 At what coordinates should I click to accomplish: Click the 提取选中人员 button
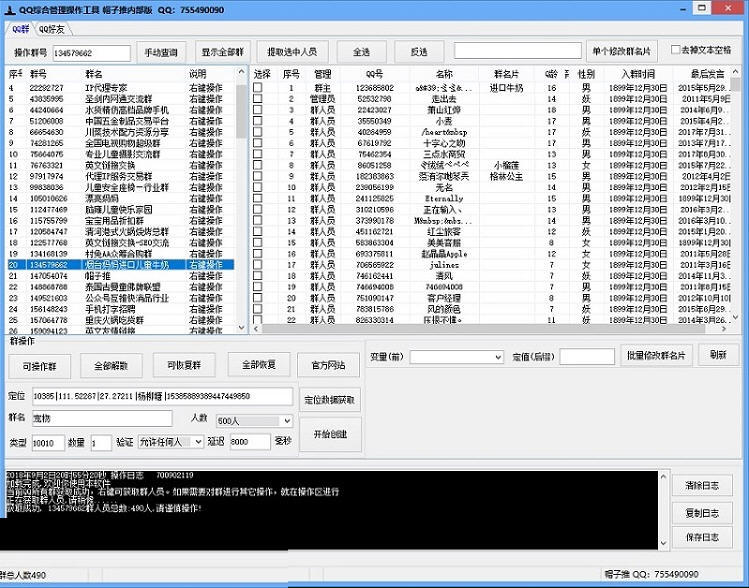tap(292, 52)
